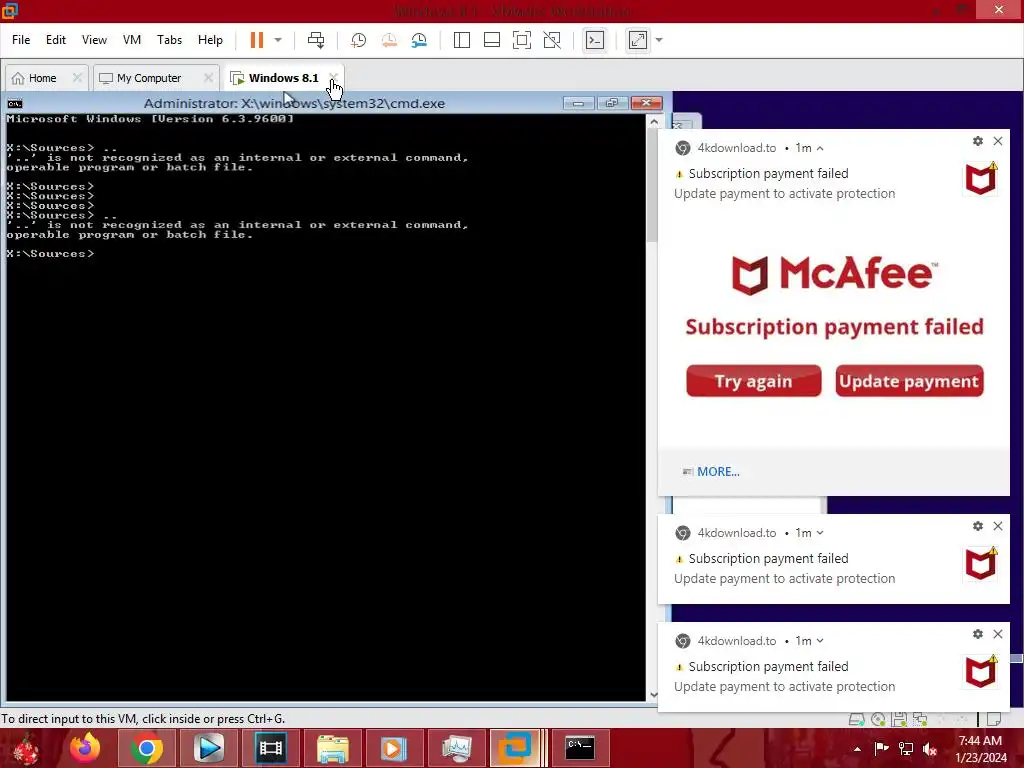Open settings gear on bottom notification
The height and width of the screenshot is (768, 1024).
(x=978, y=634)
